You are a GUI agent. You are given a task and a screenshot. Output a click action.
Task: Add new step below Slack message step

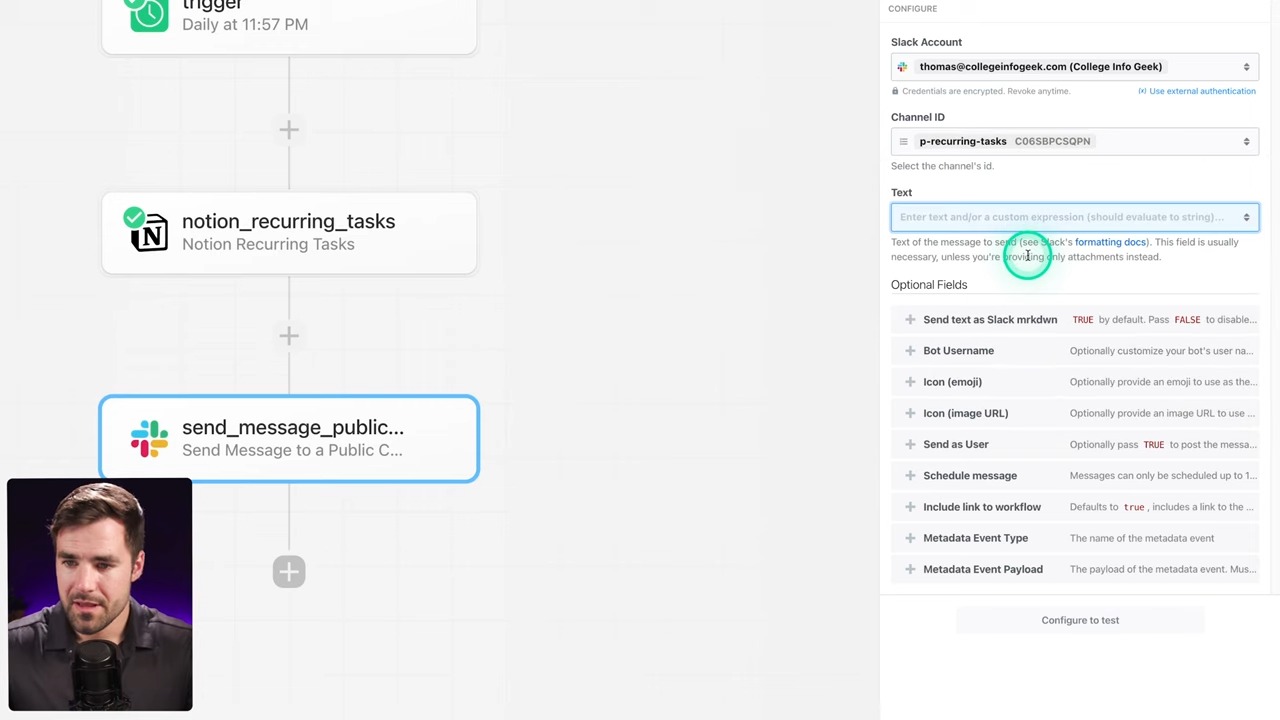[x=289, y=572]
